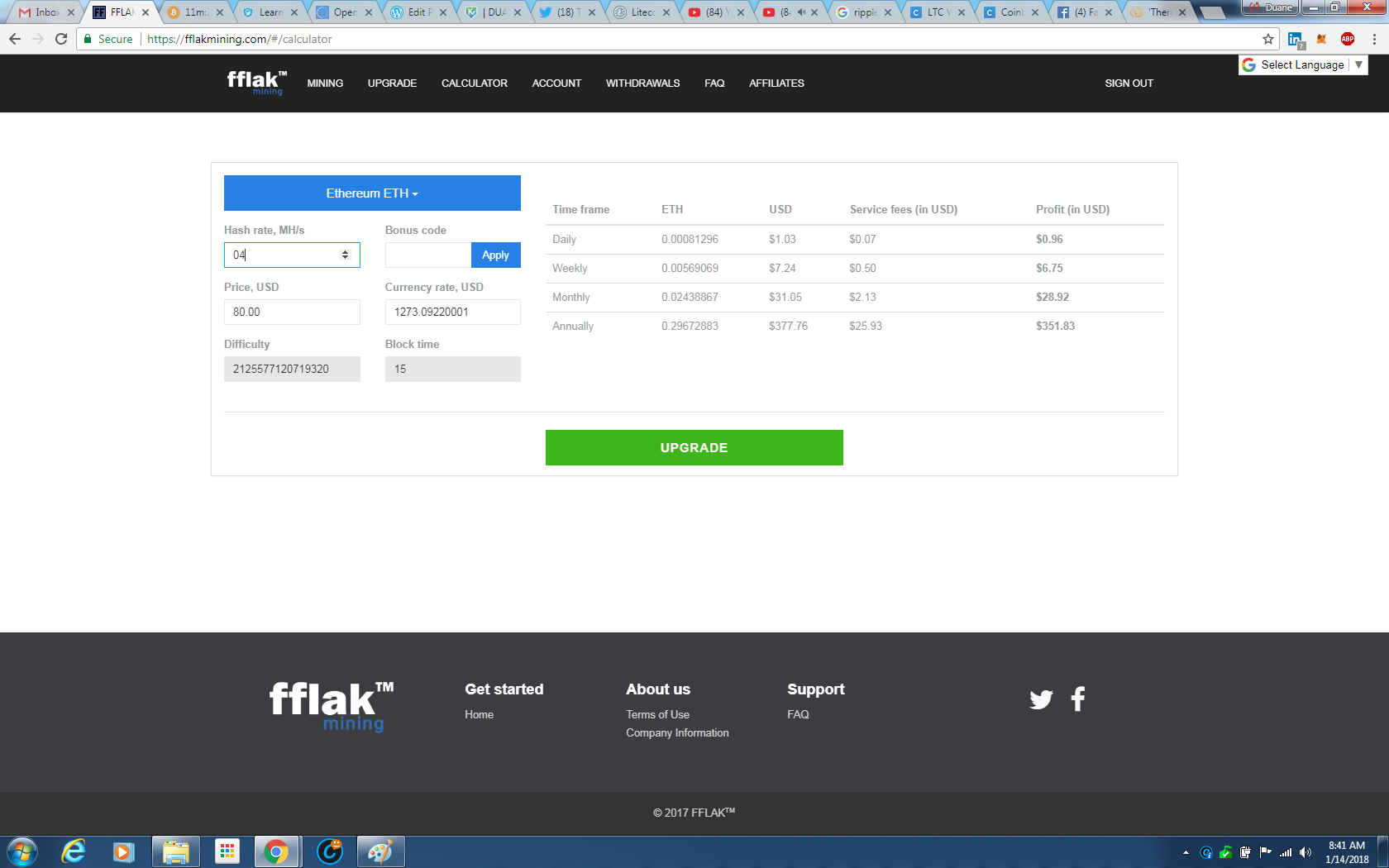
Task: Navigate to the WITHDRAWALS section
Action: [x=642, y=83]
